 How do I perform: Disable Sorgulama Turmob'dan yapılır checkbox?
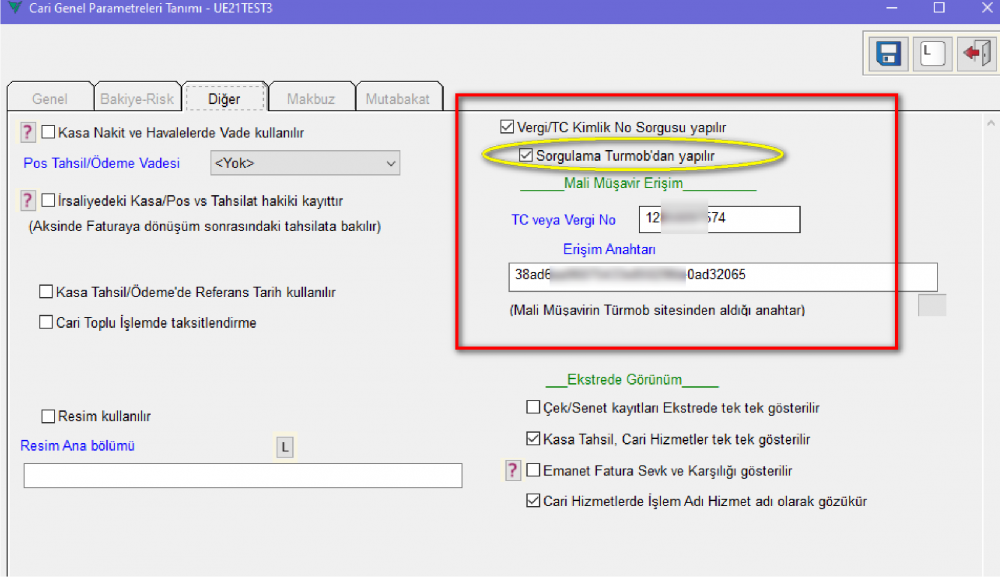[527, 156]
